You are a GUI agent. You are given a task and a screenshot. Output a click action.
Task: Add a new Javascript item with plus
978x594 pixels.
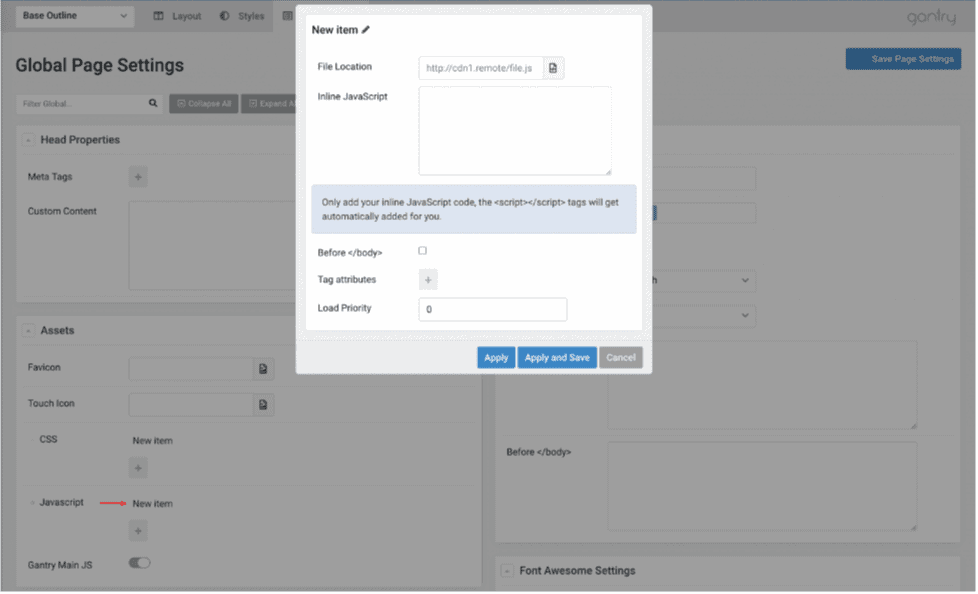point(139,531)
